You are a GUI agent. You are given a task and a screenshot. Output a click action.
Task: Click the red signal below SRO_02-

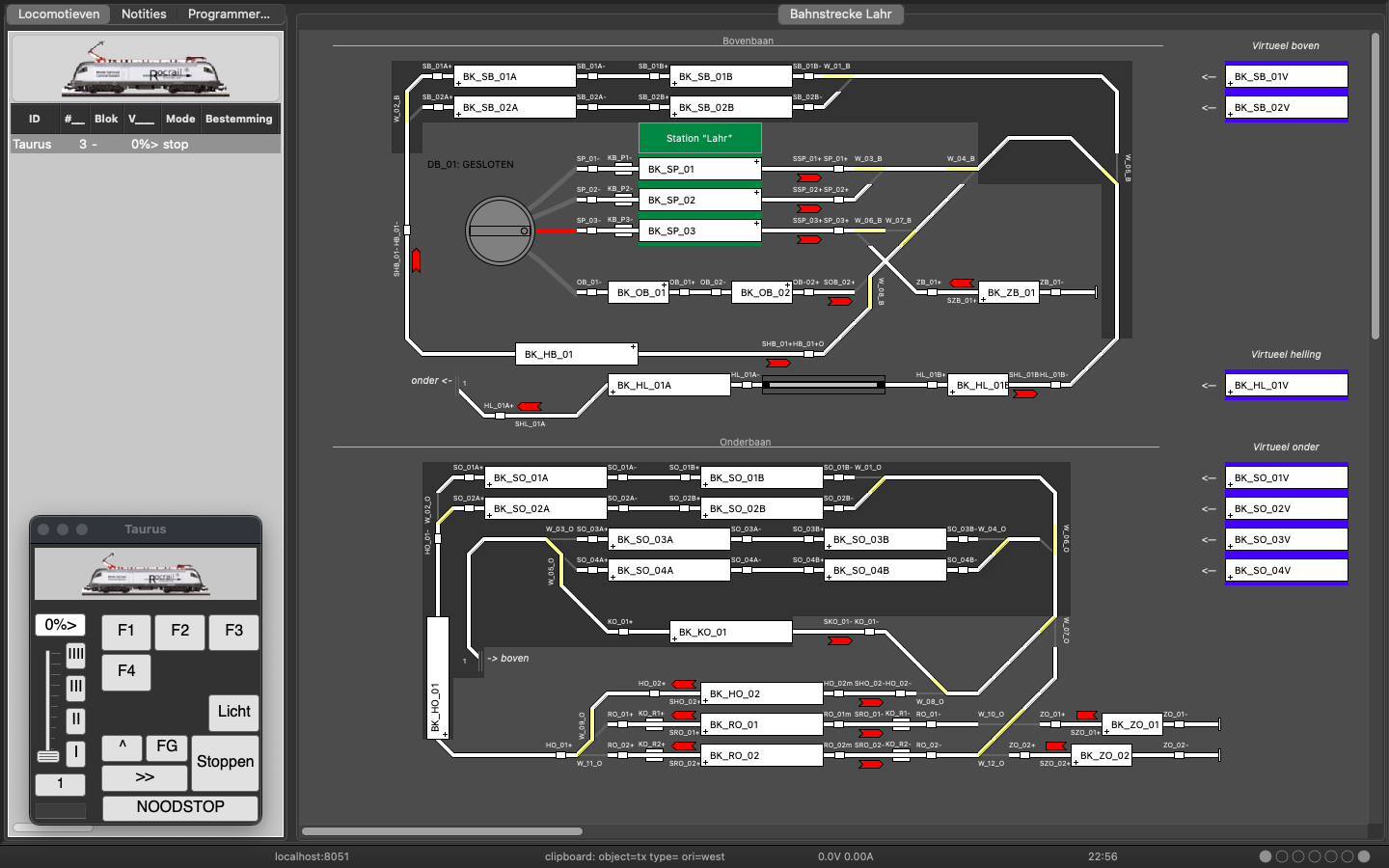point(871,764)
